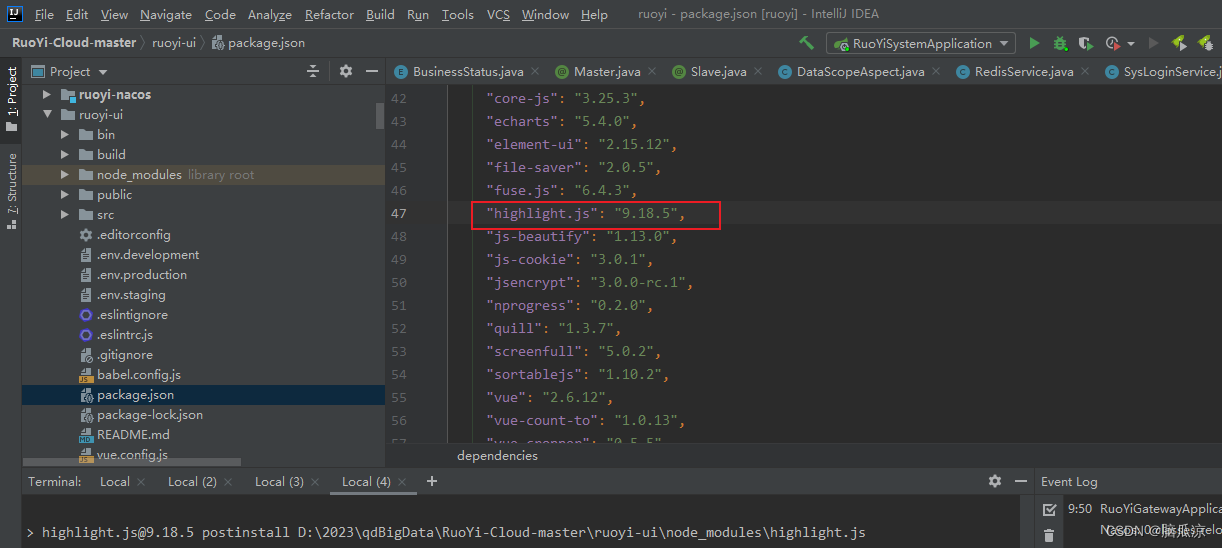
Task: Open the Navigate menu
Action: (x=166, y=14)
